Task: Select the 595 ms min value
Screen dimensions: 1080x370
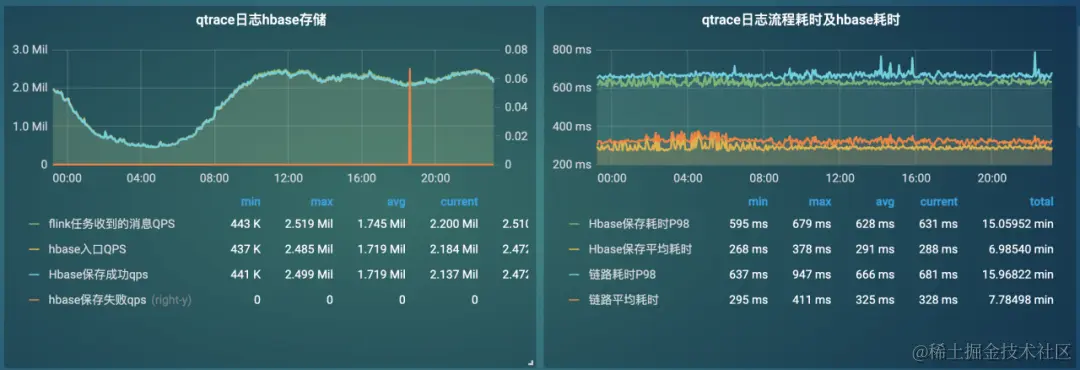Action: [749, 224]
